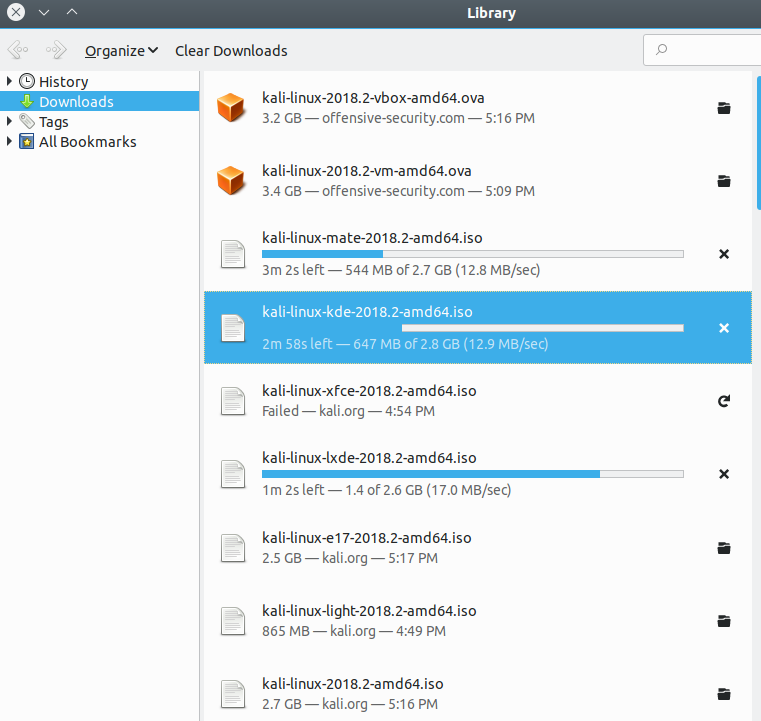The width and height of the screenshot is (761, 721).
Task: Cancel the kali-linux-kde-2018.2 download
Action: pyautogui.click(x=724, y=328)
